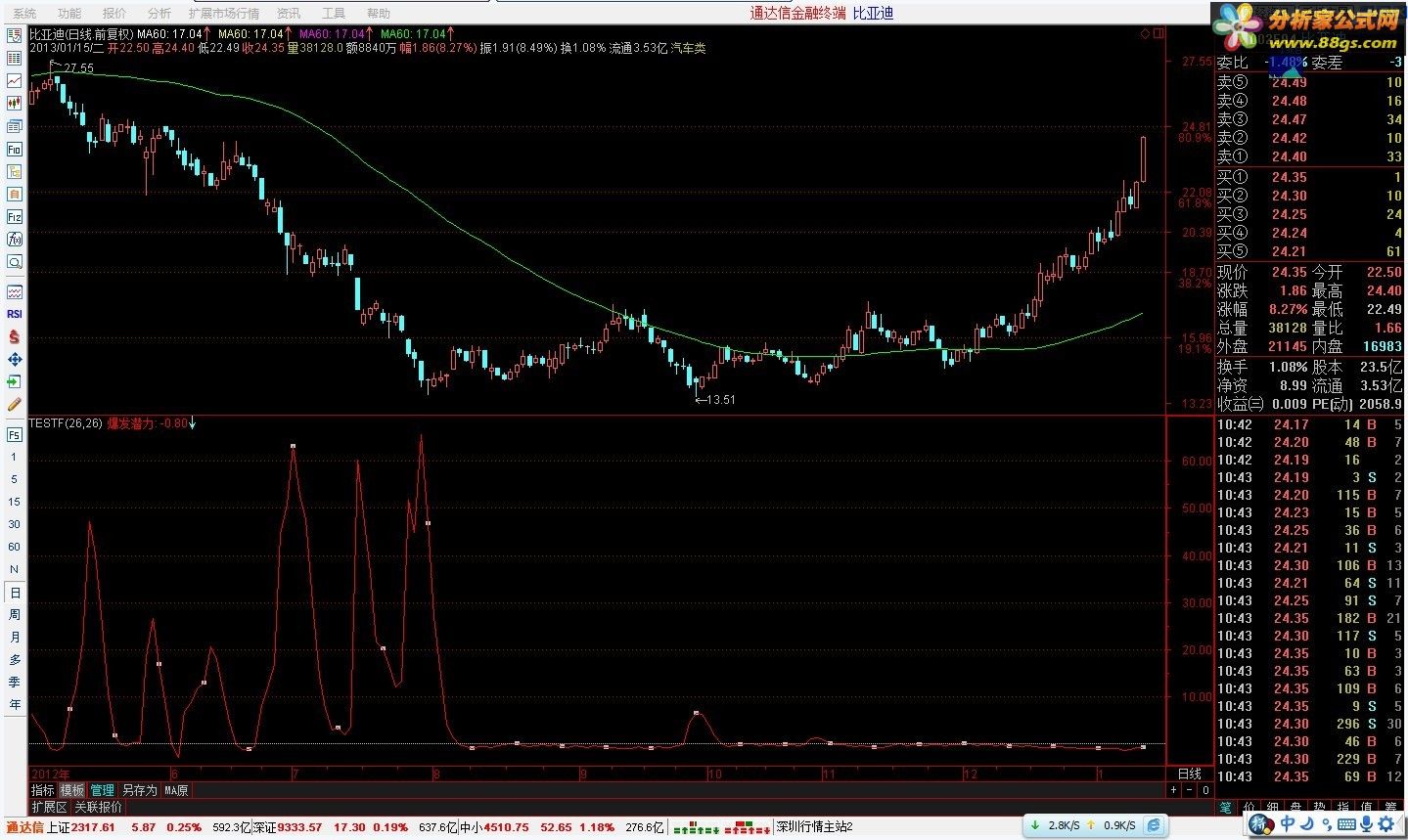Switch to 5-minute period
The image size is (1408, 840).
pyautogui.click(x=14, y=479)
